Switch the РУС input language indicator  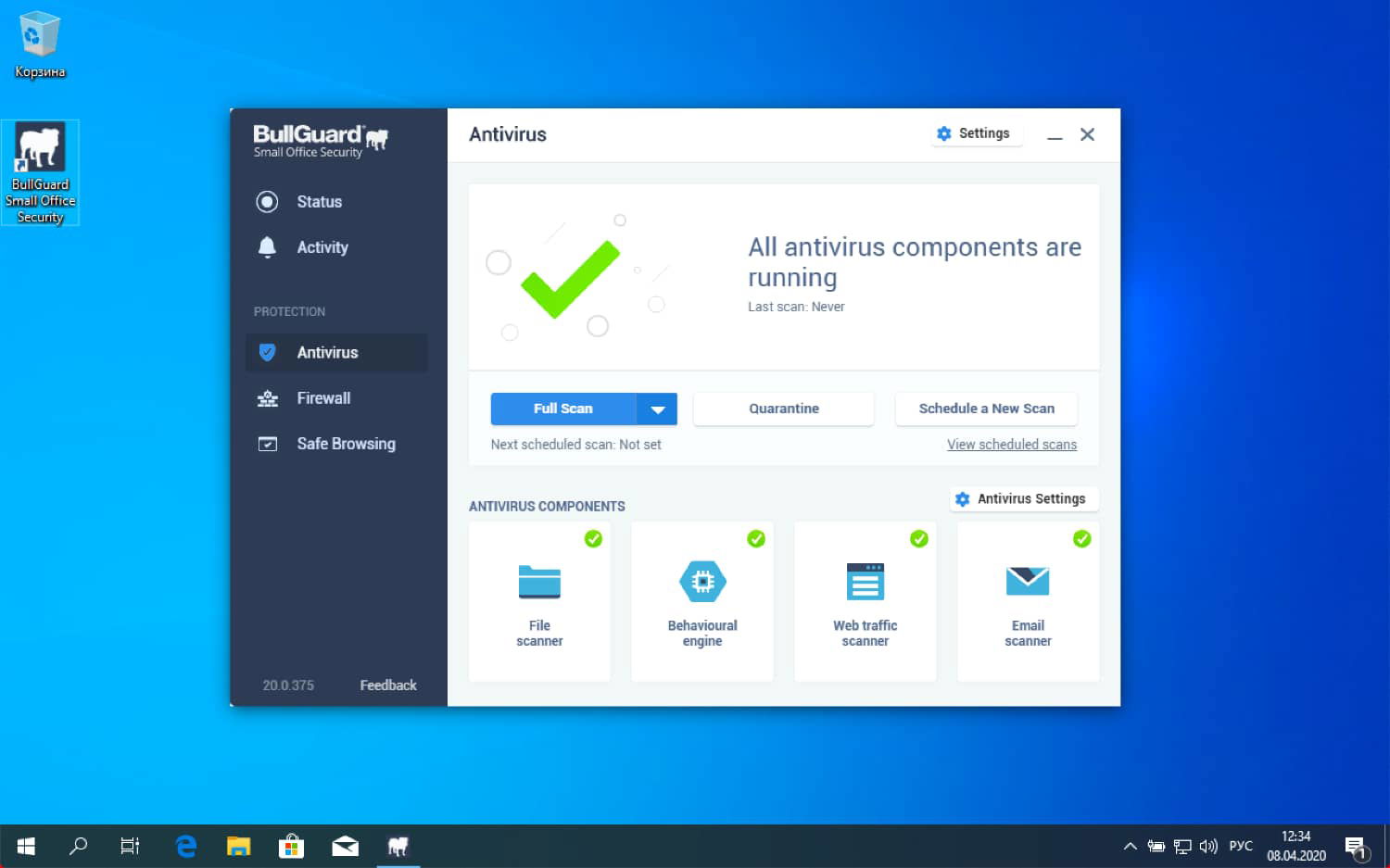point(1241,846)
